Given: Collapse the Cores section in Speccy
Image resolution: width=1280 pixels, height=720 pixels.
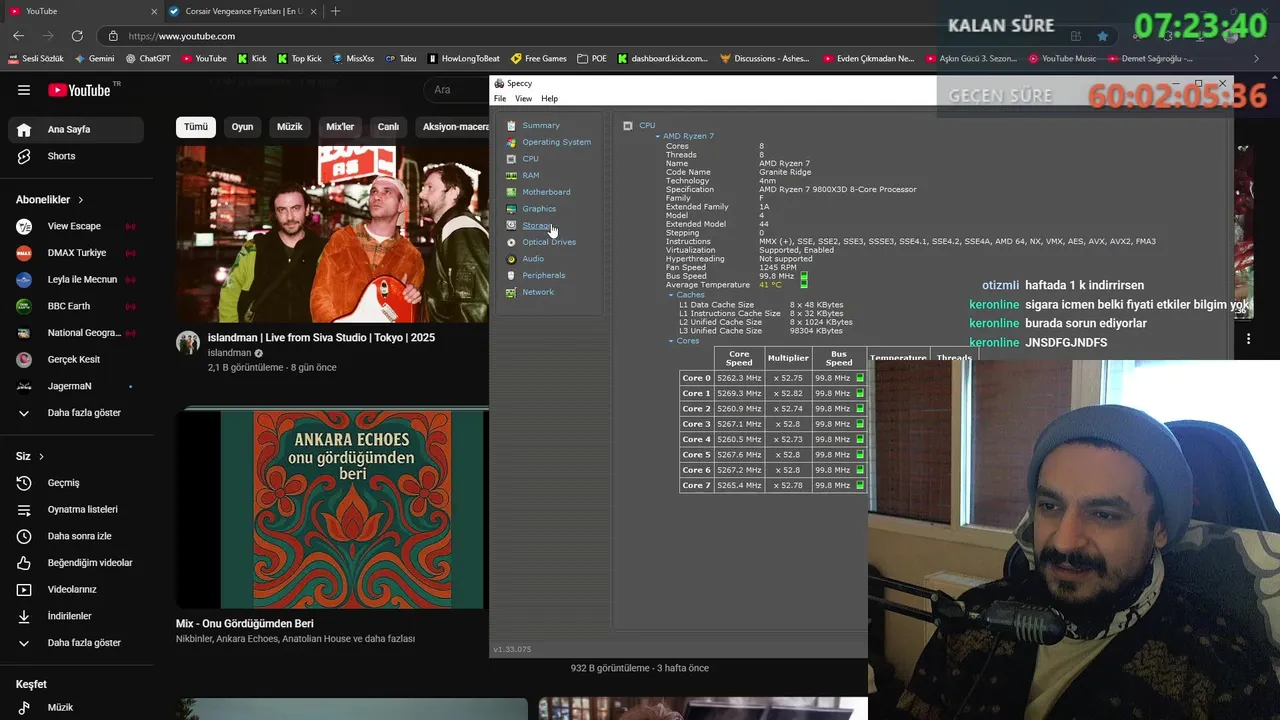Looking at the screenshot, I should [x=671, y=341].
